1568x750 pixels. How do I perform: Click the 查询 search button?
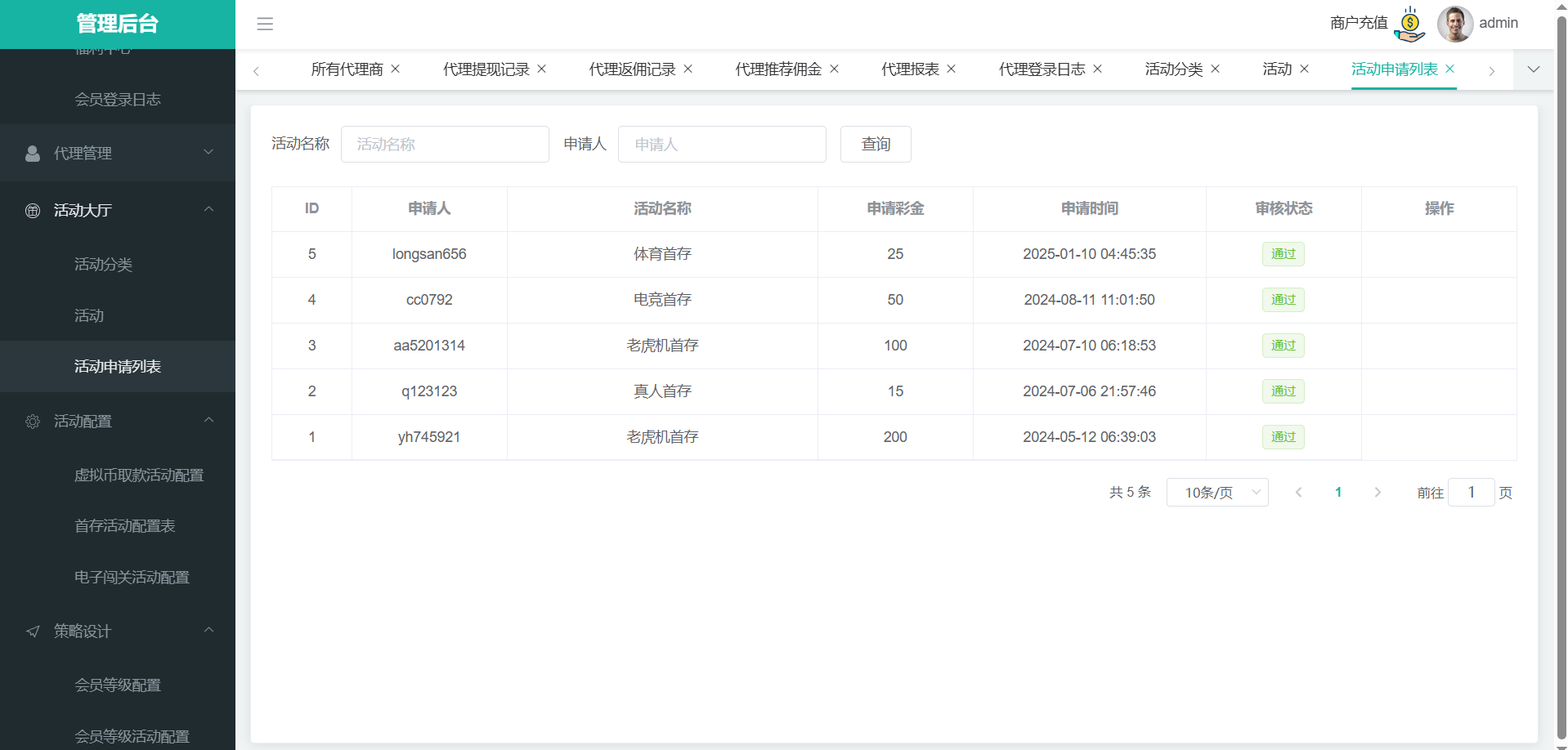876,145
